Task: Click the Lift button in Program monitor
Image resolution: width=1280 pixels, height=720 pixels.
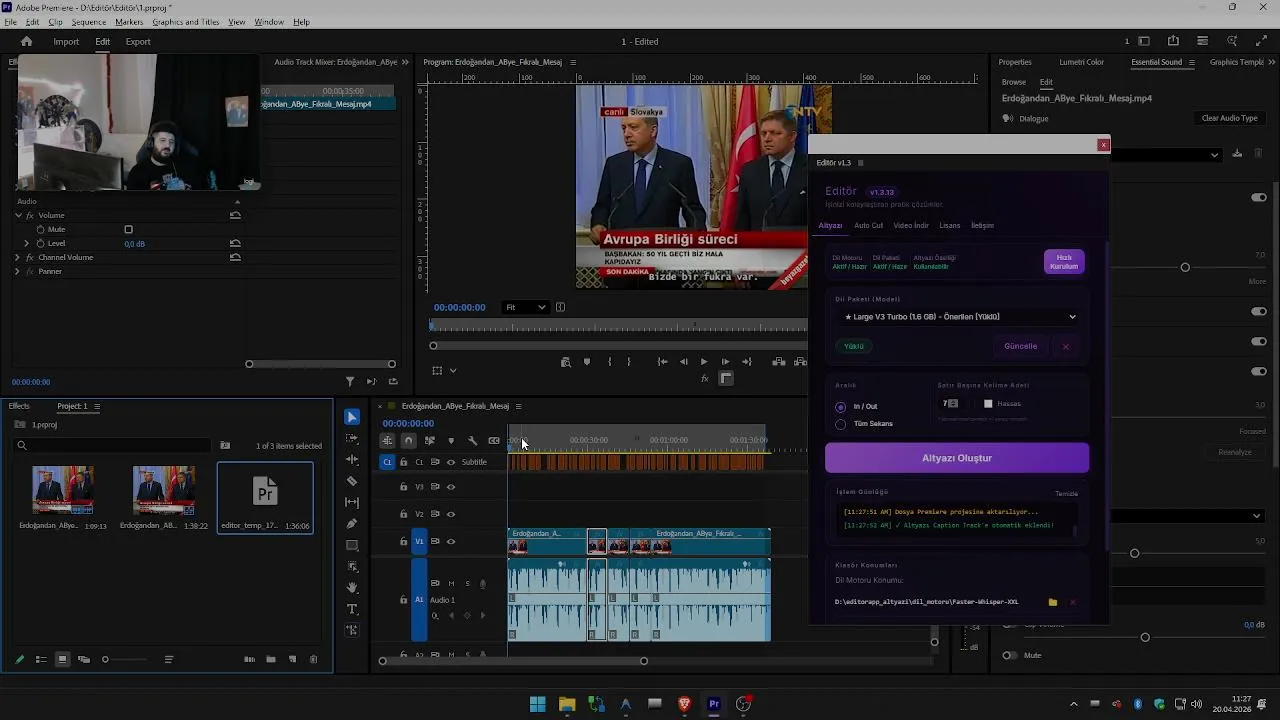Action: (778, 362)
